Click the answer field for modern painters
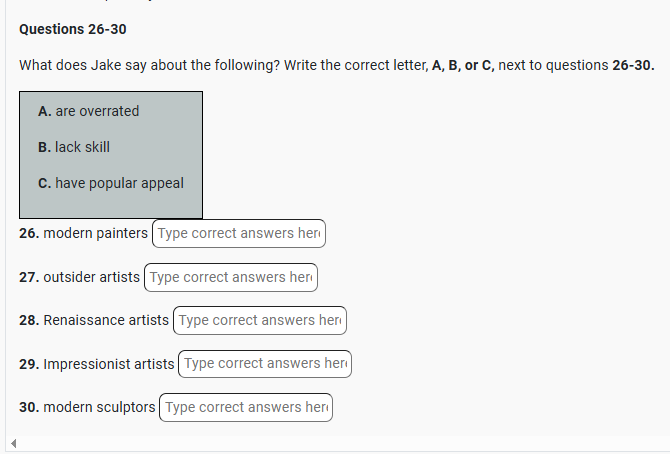The height and width of the screenshot is (454, 670). coord(239,233)
